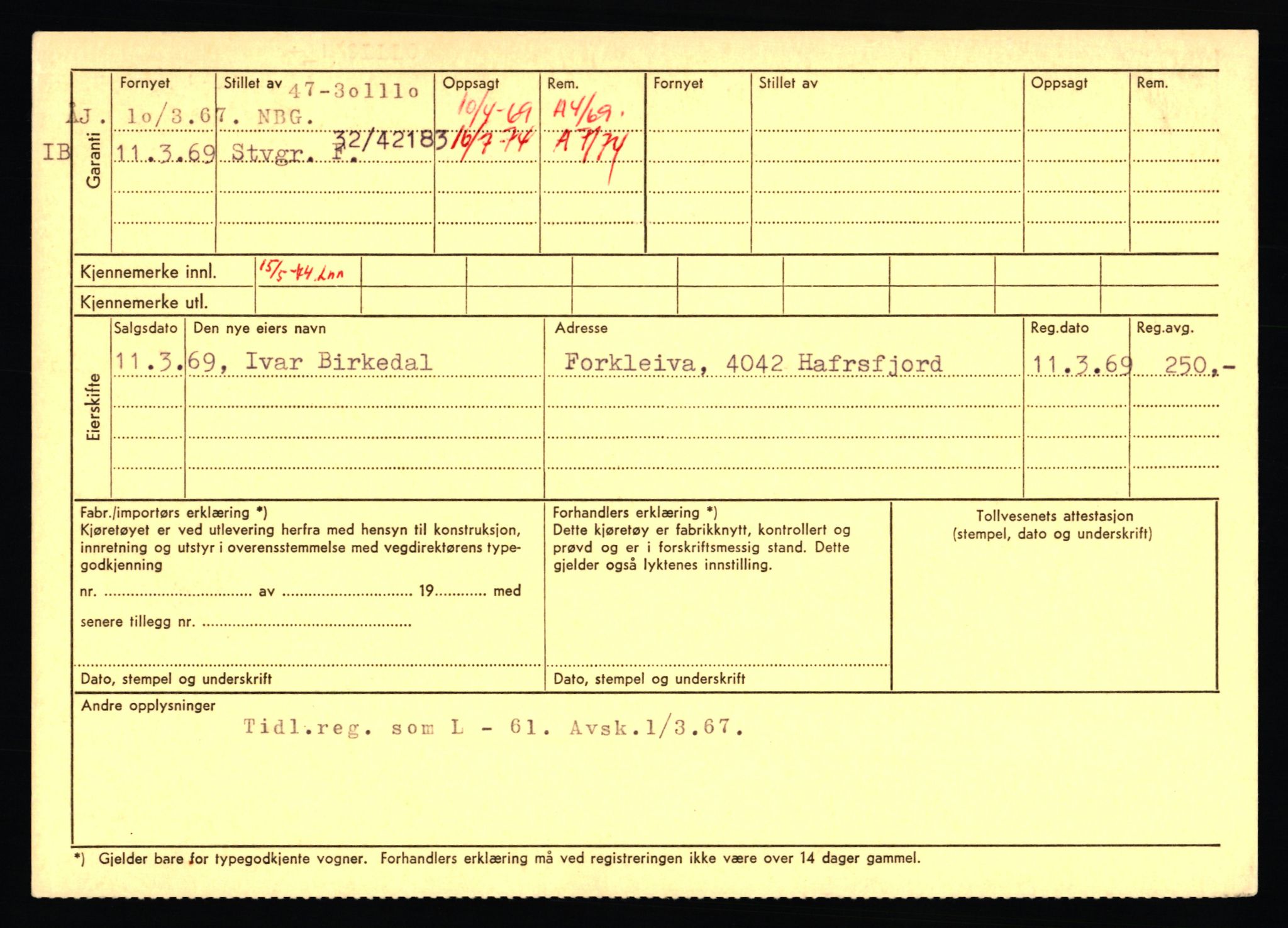Click the Adresse column header
This screenshot has height=928, width=1288.
tap(581, 328)
